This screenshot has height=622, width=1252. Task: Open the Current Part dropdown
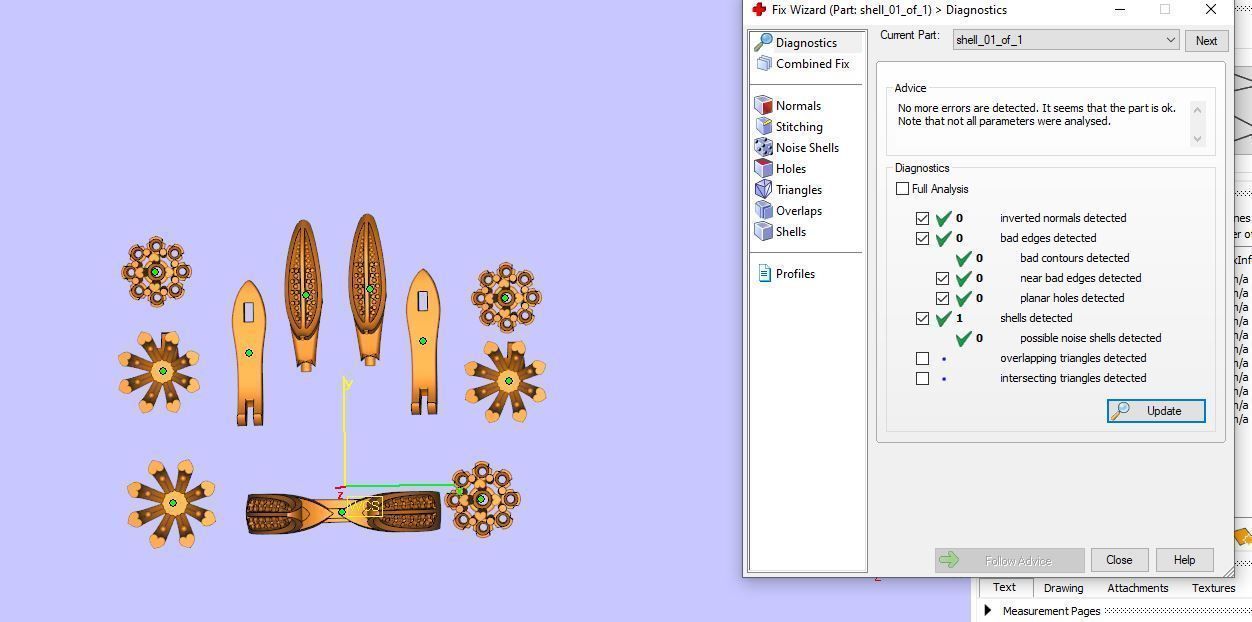tap(1065, 40)
